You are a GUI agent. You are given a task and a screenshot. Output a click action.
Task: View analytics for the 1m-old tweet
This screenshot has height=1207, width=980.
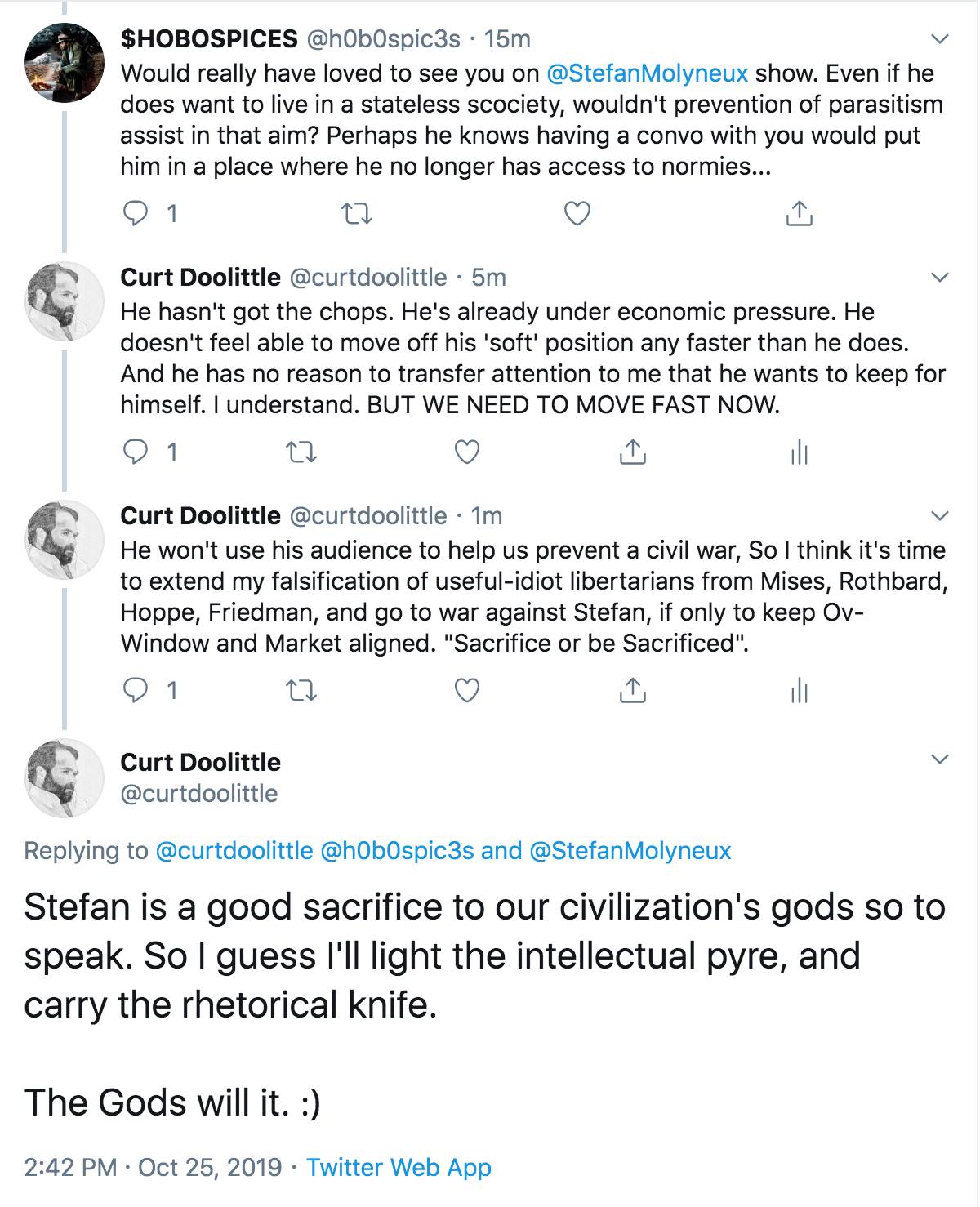(799, 691)
